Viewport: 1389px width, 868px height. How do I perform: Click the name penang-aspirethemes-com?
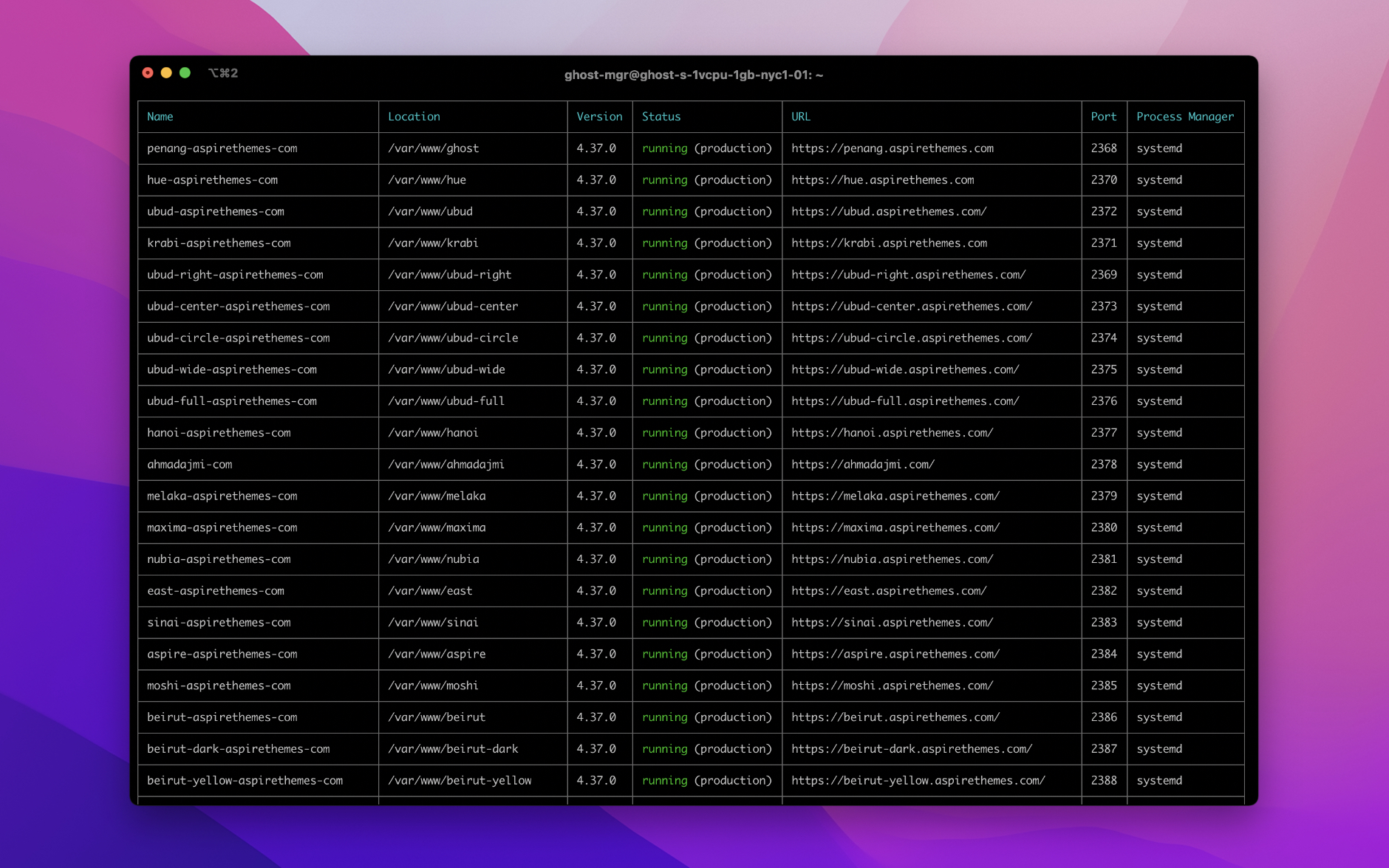click(x=222, y=148)
